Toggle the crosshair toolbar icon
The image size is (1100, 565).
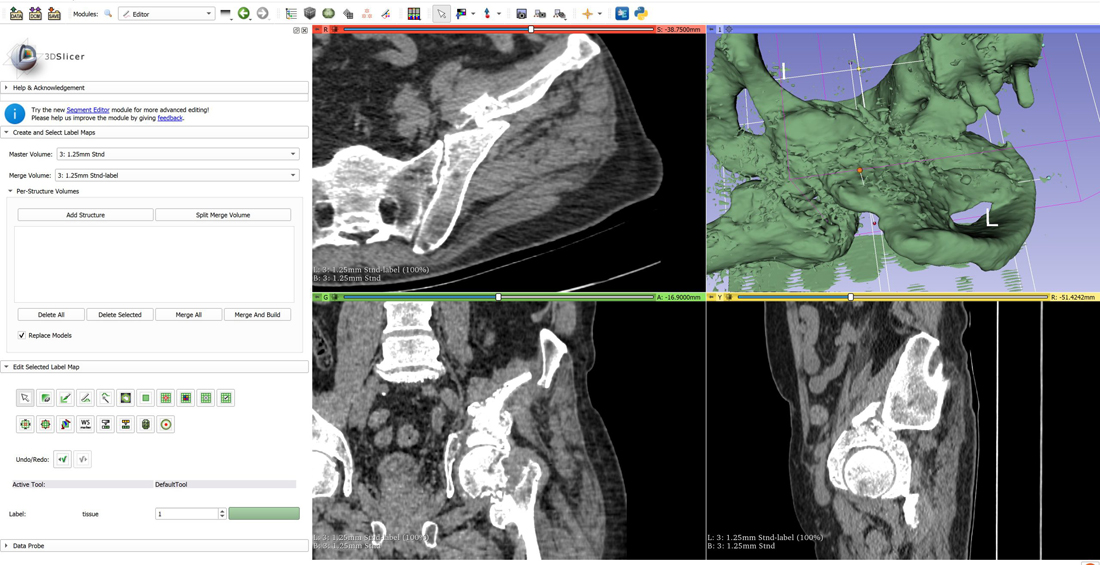587,14
